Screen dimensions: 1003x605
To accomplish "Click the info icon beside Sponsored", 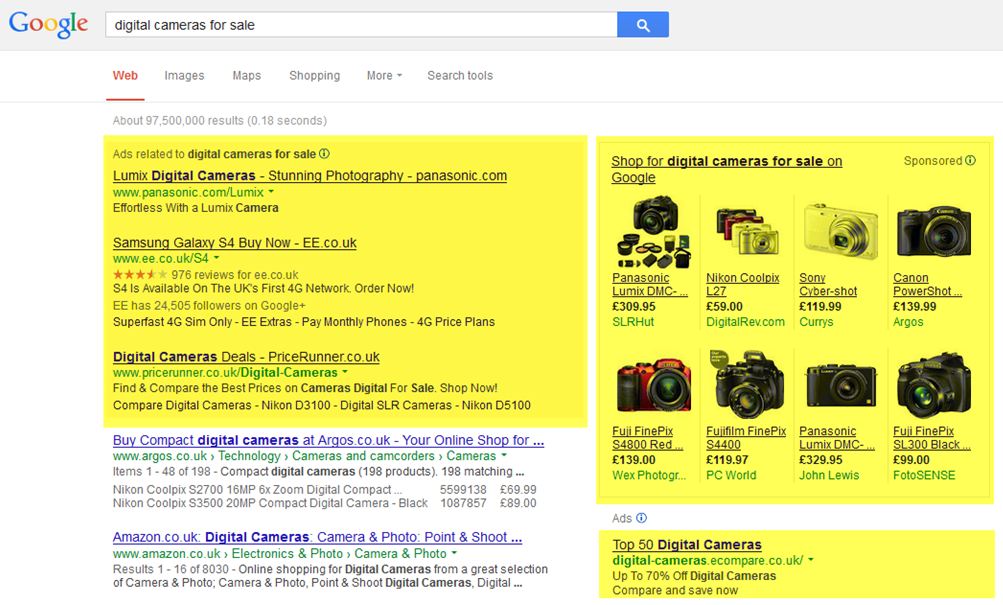I will 970,161.
